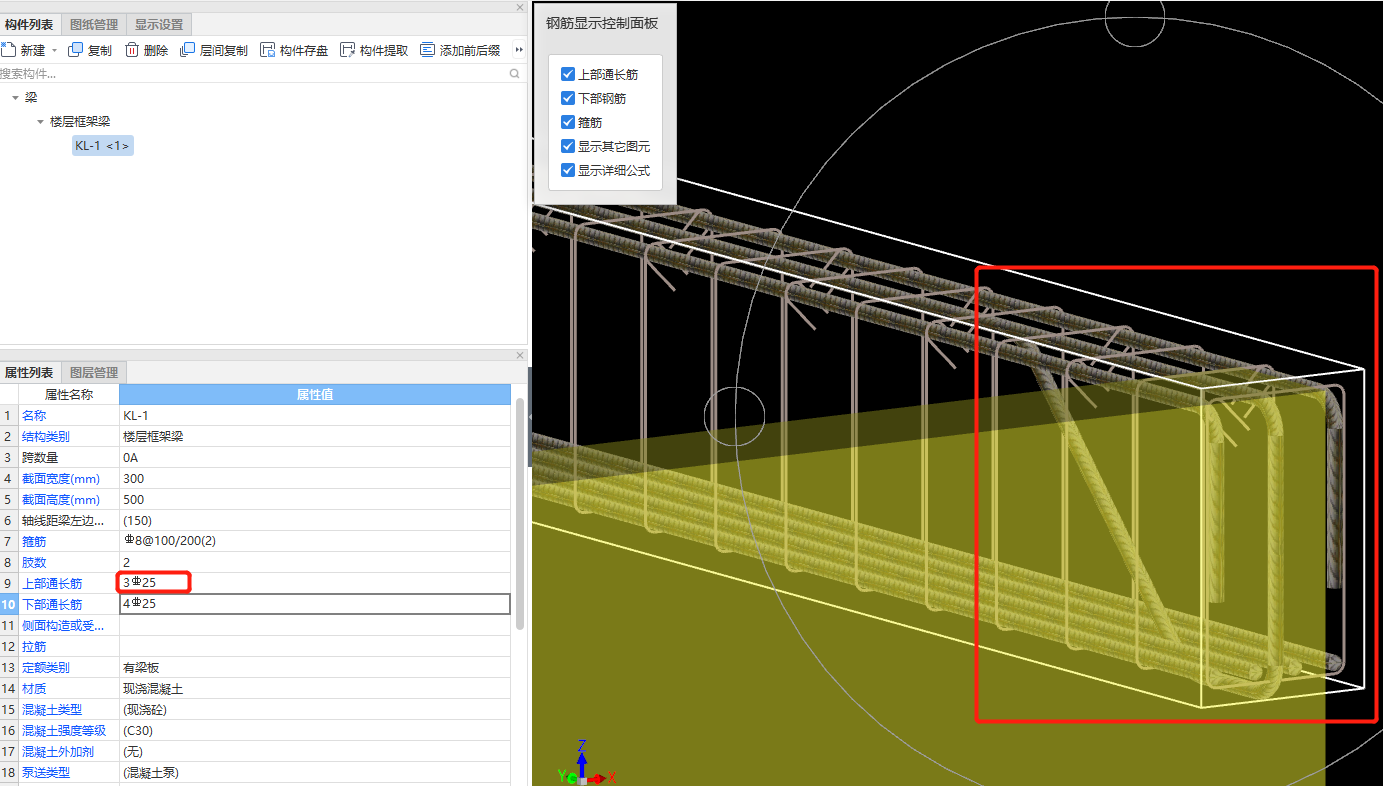The width and height of the screenshot is (1383, 786).
Task: Click the 属性名称 column header
Action: pyautogui.click(x=69, y=394)
